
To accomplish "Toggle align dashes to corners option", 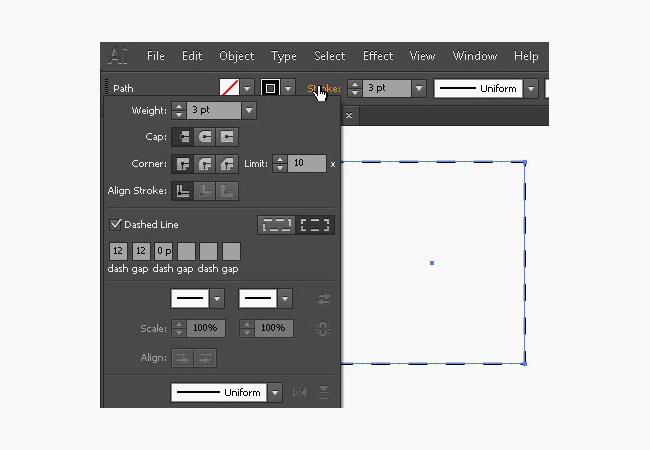I will pos(317,225).
